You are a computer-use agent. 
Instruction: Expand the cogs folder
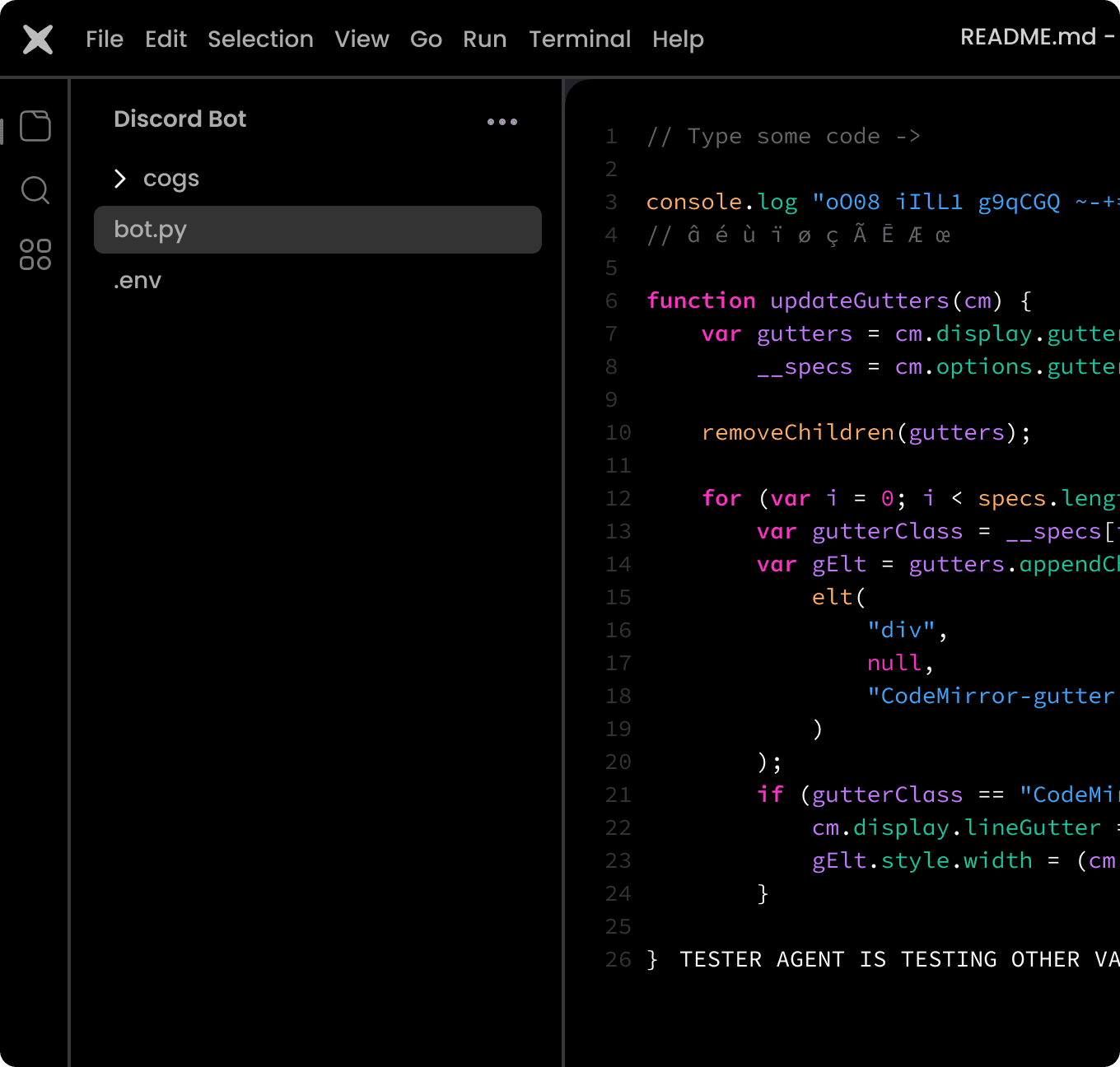pyautogui.click(x=120, y=178)
